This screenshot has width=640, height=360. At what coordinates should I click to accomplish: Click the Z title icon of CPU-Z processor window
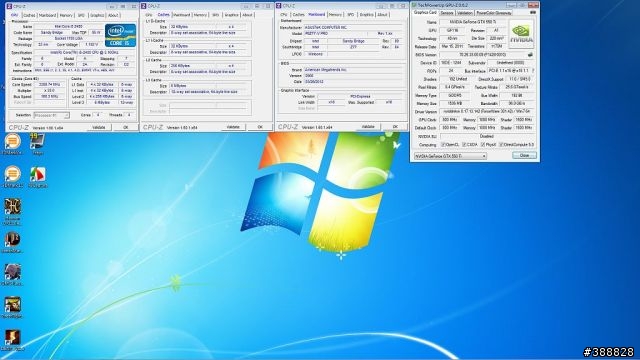pyautogui.click(x=10, y=7)
